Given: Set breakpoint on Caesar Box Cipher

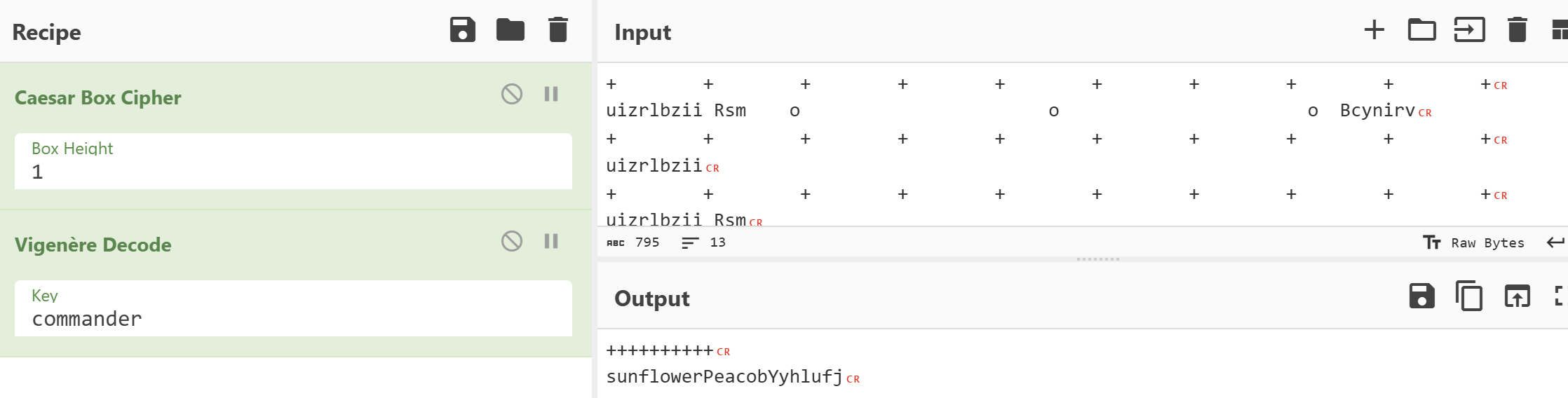Looking at the screenshot, I should [x=551, y=94].
